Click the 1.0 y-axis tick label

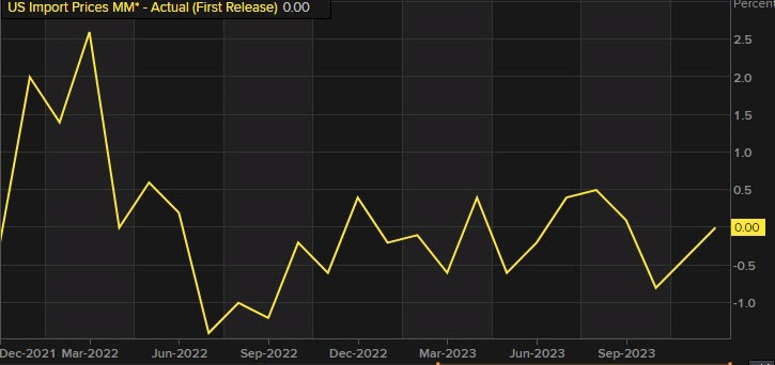coord(743,153)
